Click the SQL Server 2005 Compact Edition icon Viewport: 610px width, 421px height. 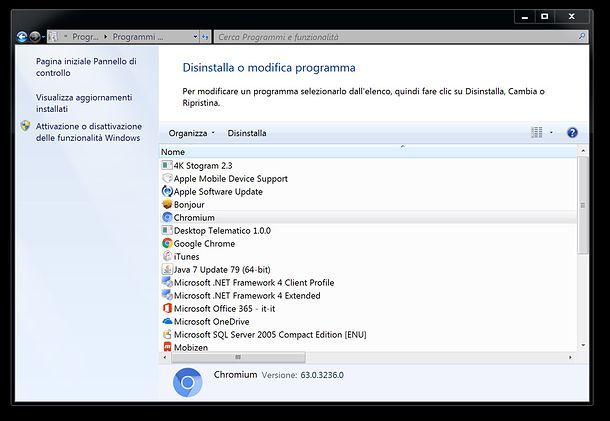point(167,335)
